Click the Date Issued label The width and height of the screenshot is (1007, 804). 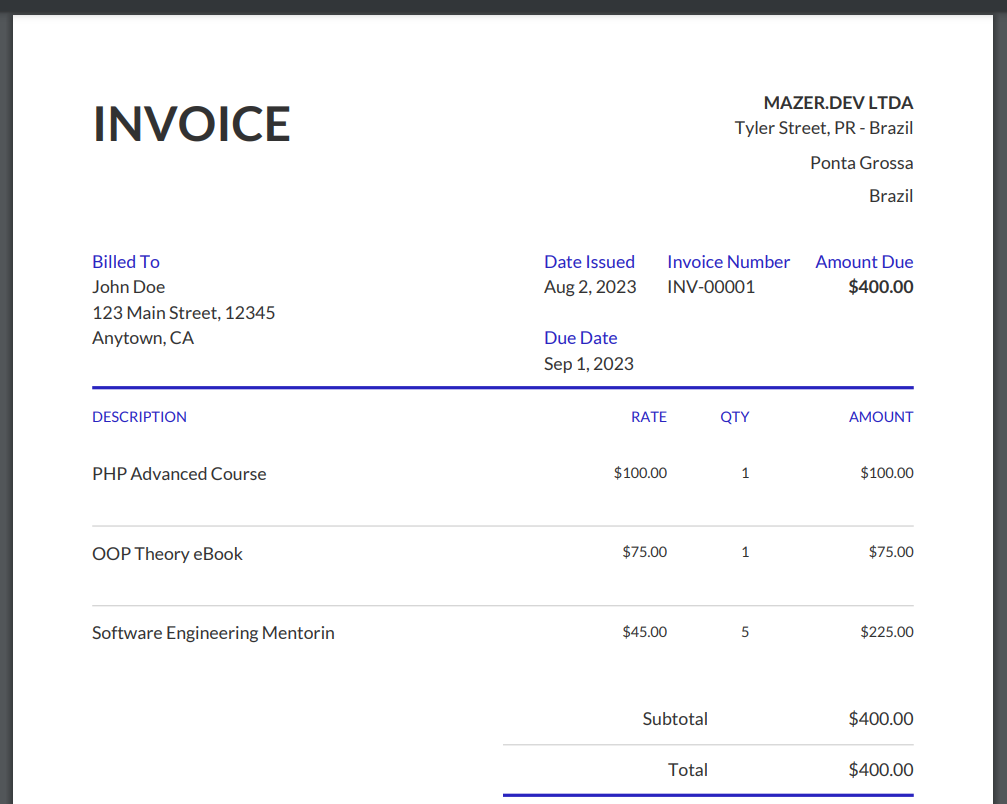coord(589,262)
